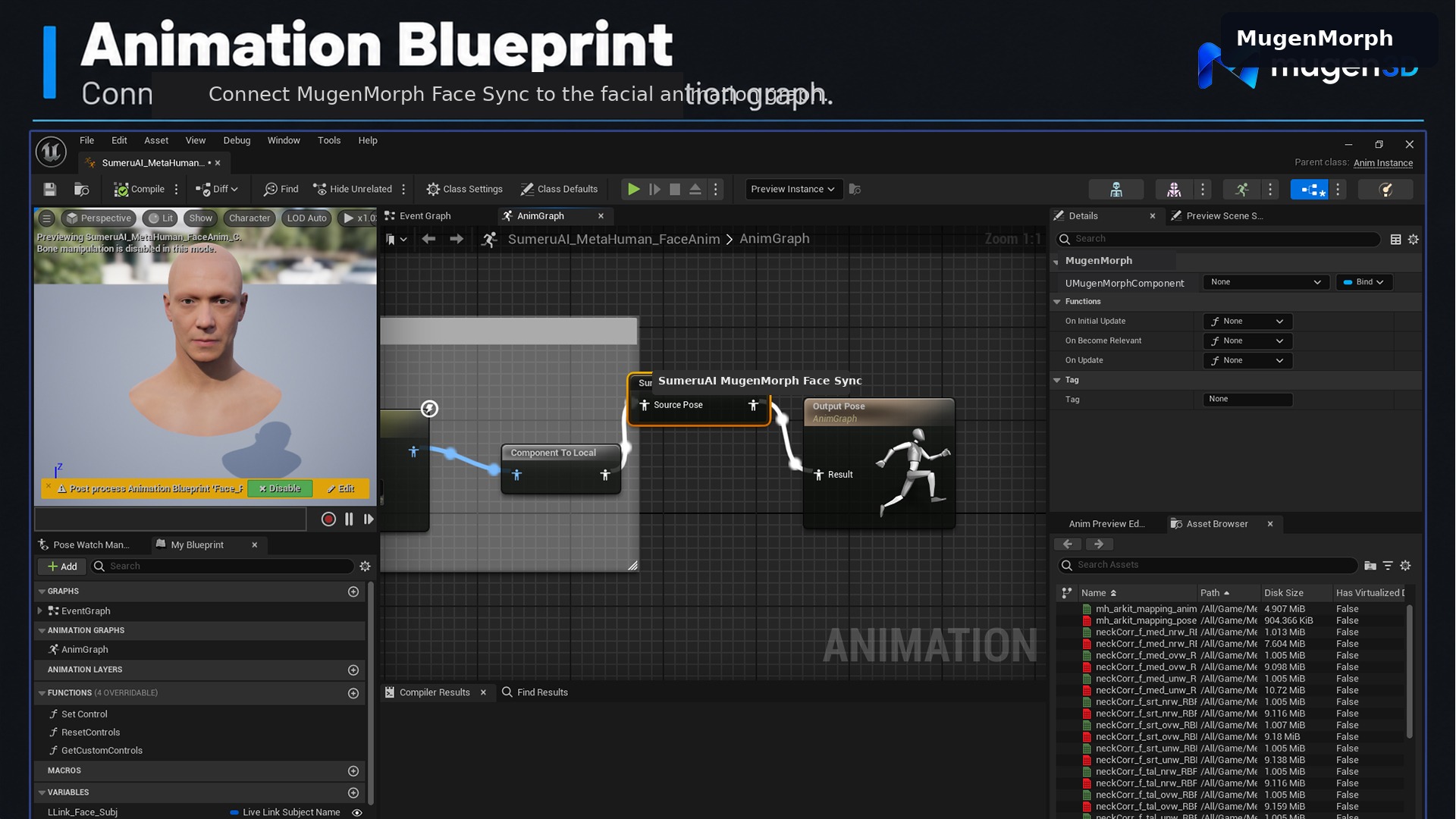This screenshot has width=1456, height=819.
Task: Open the viewport Show menu
Action: [201, 218]
